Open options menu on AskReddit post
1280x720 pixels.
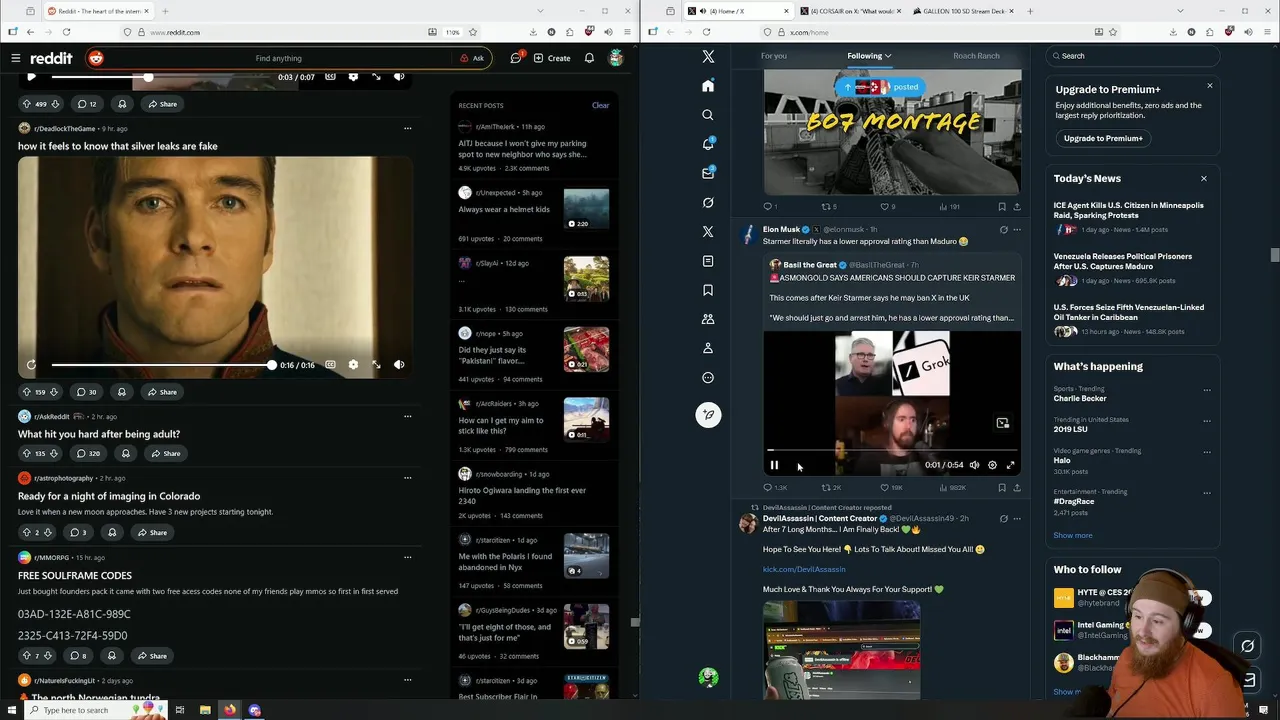point(407,416)
